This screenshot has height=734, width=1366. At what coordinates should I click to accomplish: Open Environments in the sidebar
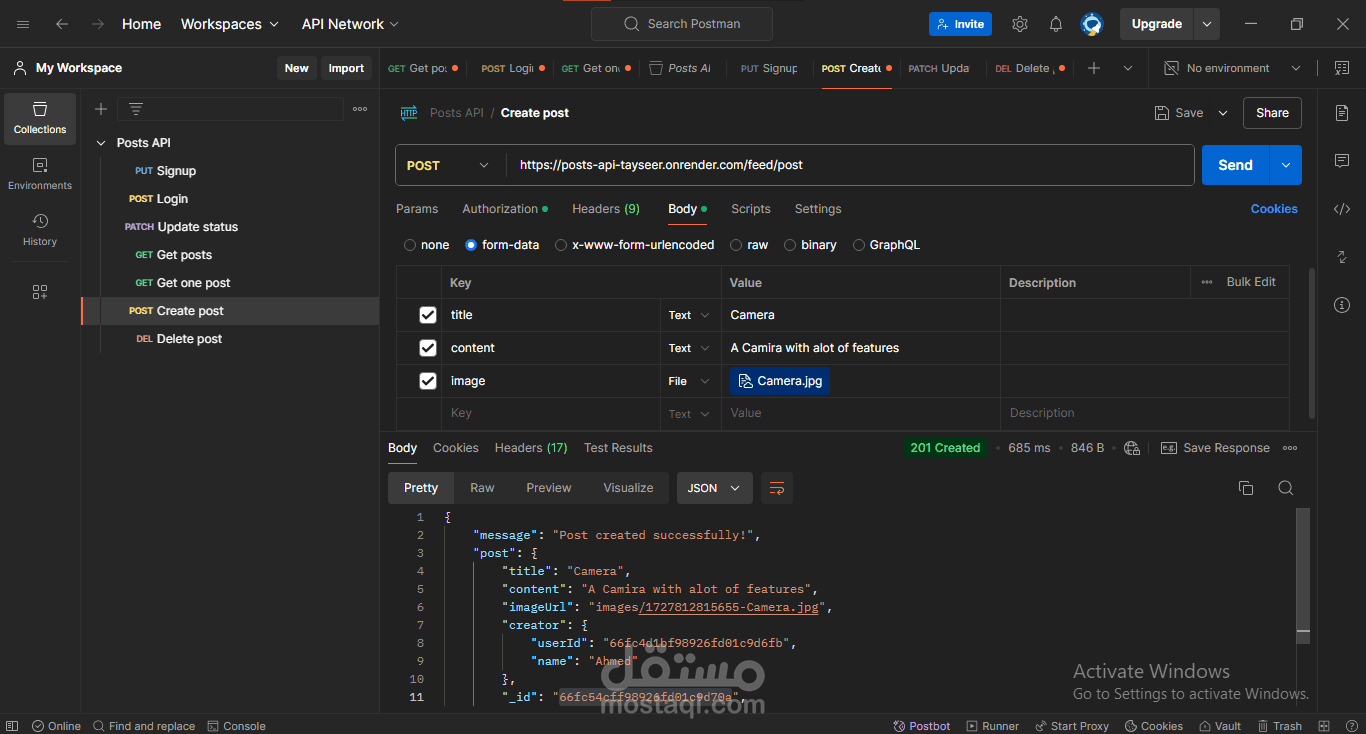pos(40,175)
